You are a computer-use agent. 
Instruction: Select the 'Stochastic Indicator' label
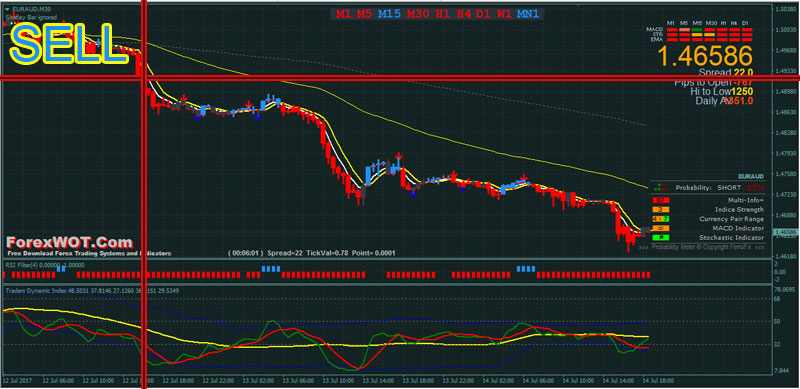(732, 237)
